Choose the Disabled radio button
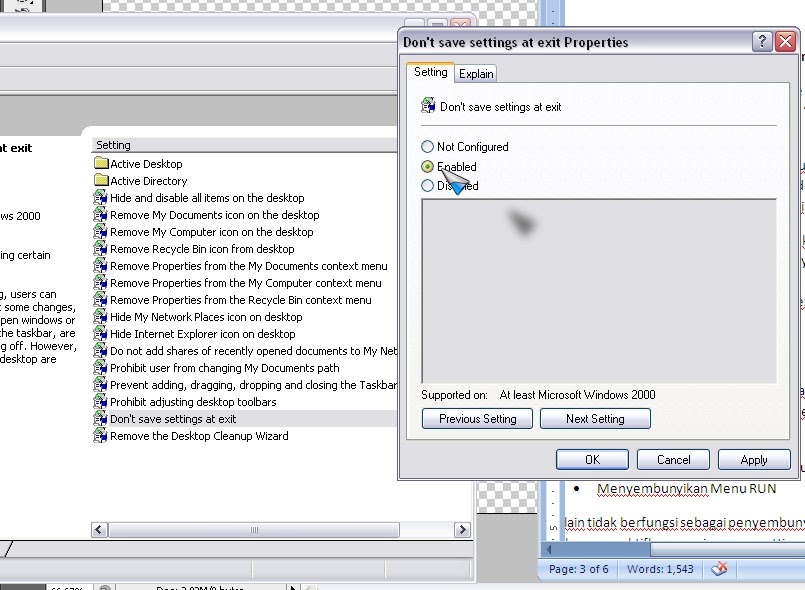The image size is (805, 590). pos(428,185)
